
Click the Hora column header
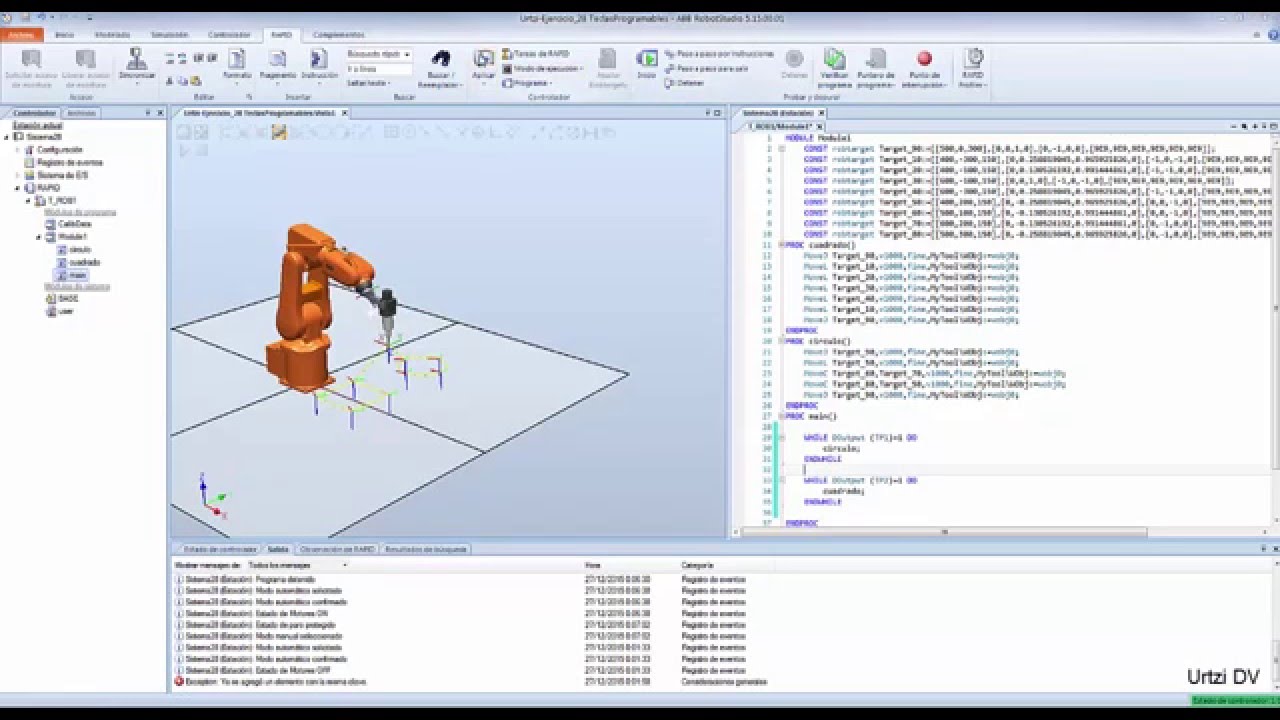[x=594, y=565]
